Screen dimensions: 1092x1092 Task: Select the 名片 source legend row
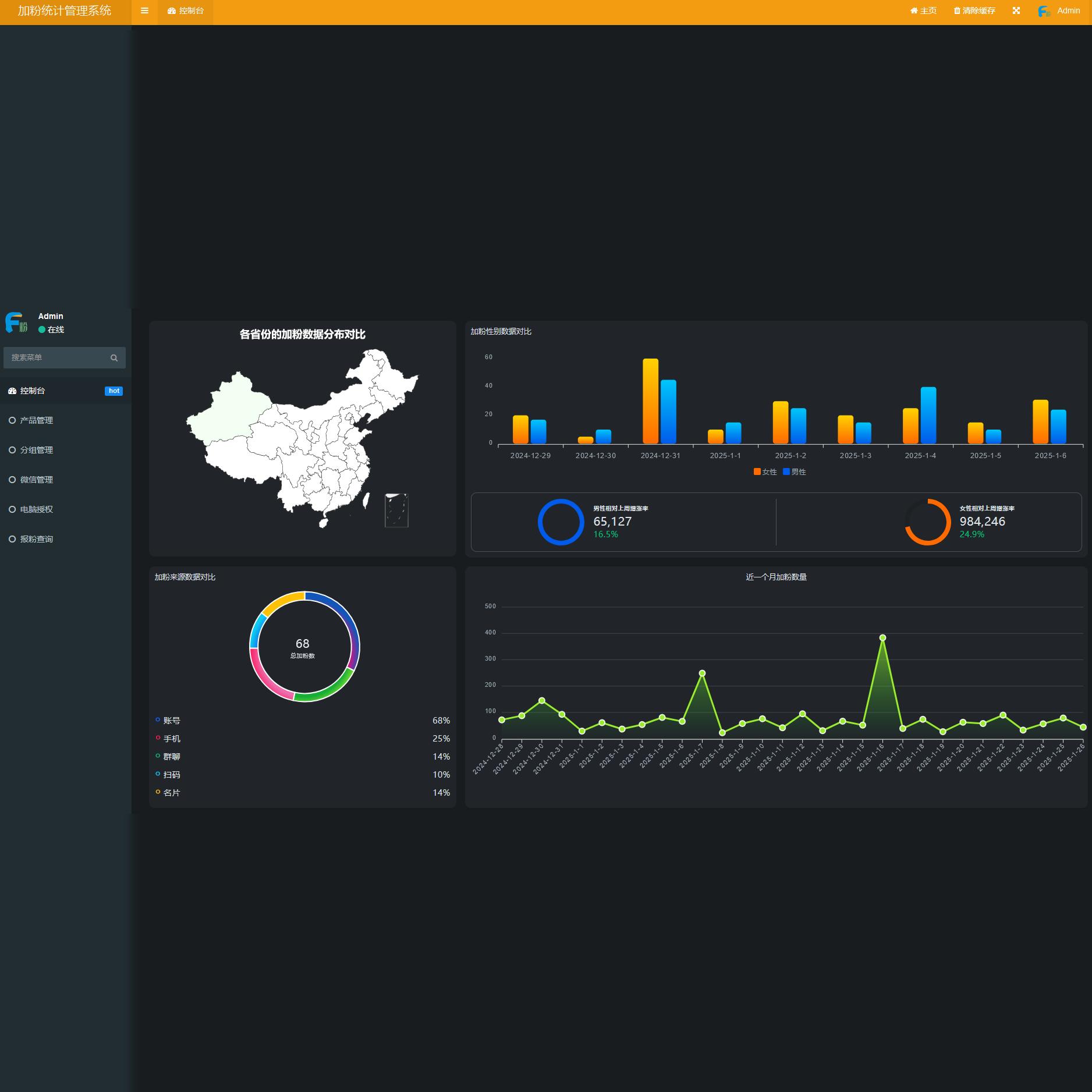pyautogui.click(x=303, y=793)
